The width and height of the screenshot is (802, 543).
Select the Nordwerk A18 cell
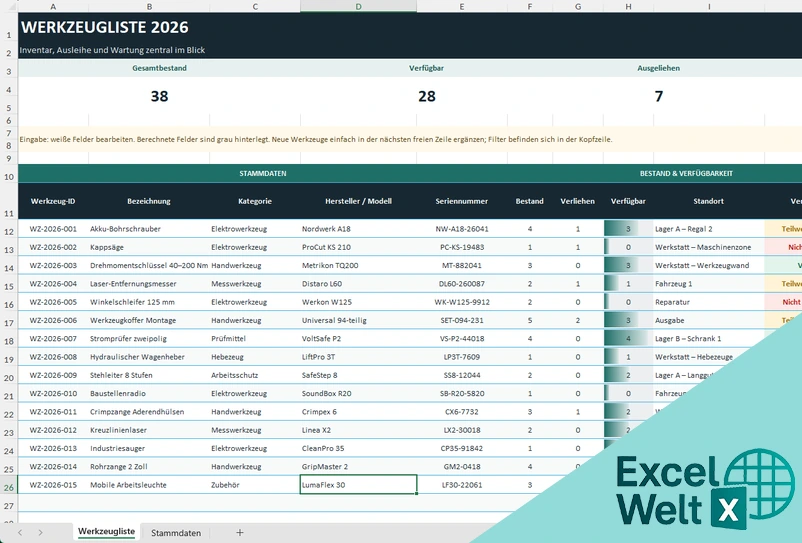coord(358,229)
